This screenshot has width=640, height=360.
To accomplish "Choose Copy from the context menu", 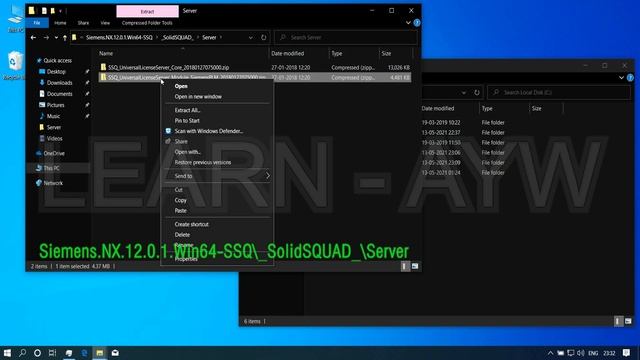I will coord(180,200).
